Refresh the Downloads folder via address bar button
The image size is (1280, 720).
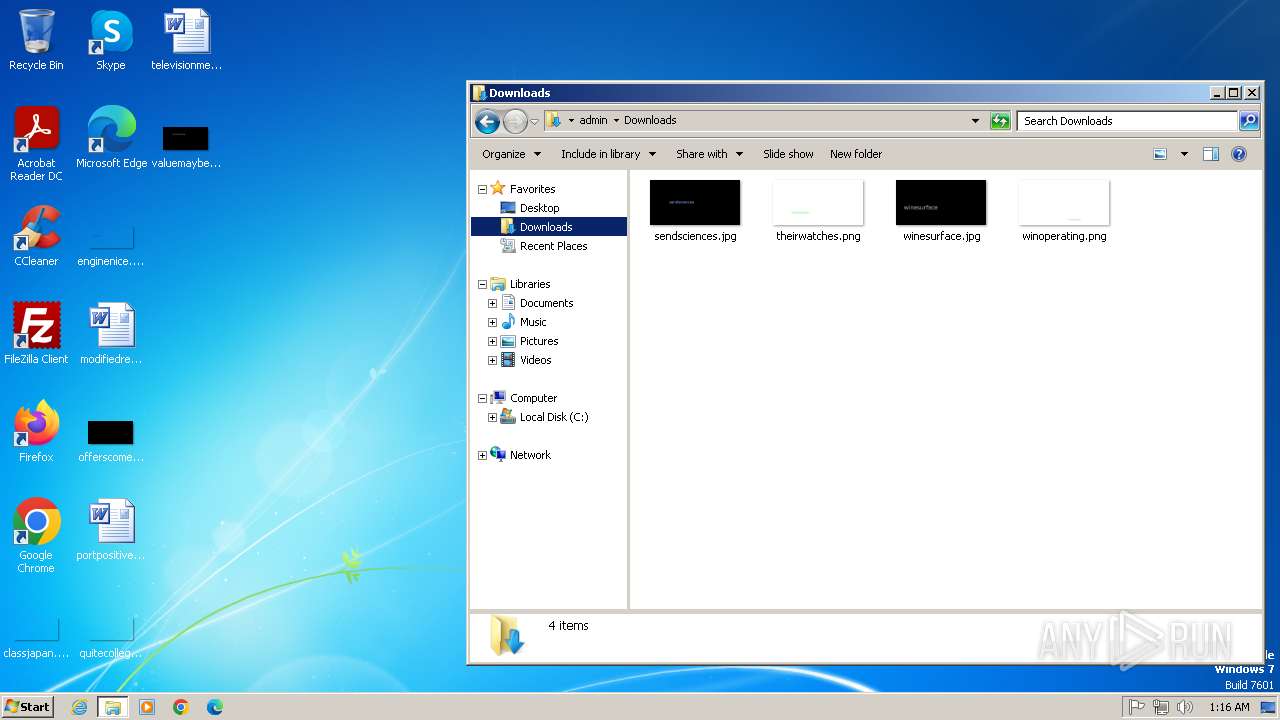(x=1000, y=121)
